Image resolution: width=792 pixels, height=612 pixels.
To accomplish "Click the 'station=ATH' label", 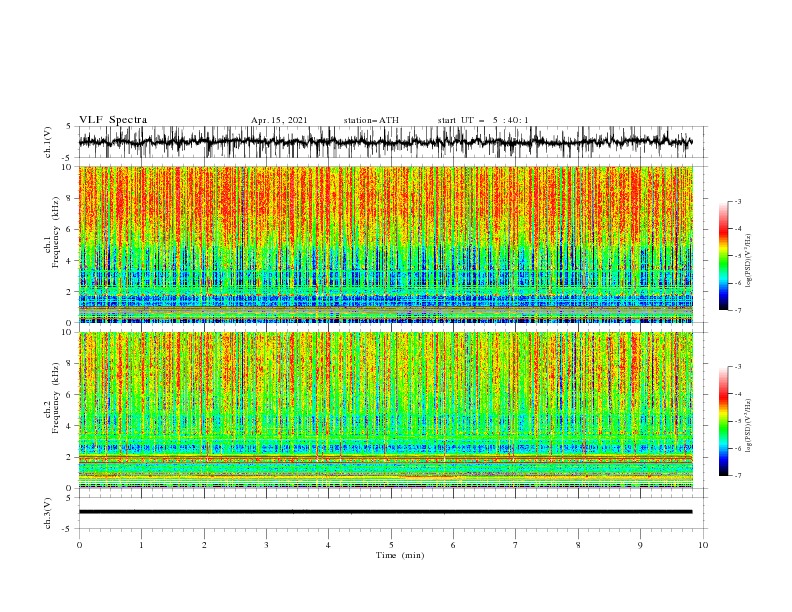I will [x=371, y=120].
